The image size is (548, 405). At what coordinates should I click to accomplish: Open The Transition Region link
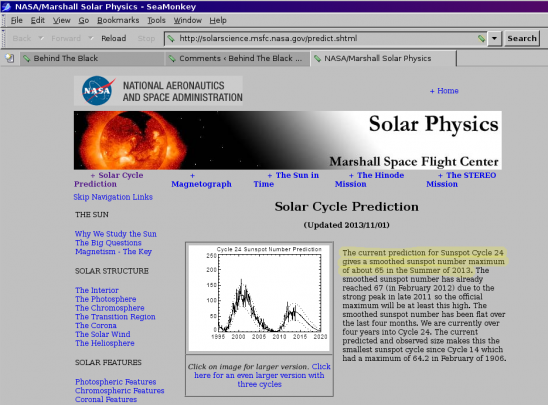pyautogui.click(x=115, y=317)
